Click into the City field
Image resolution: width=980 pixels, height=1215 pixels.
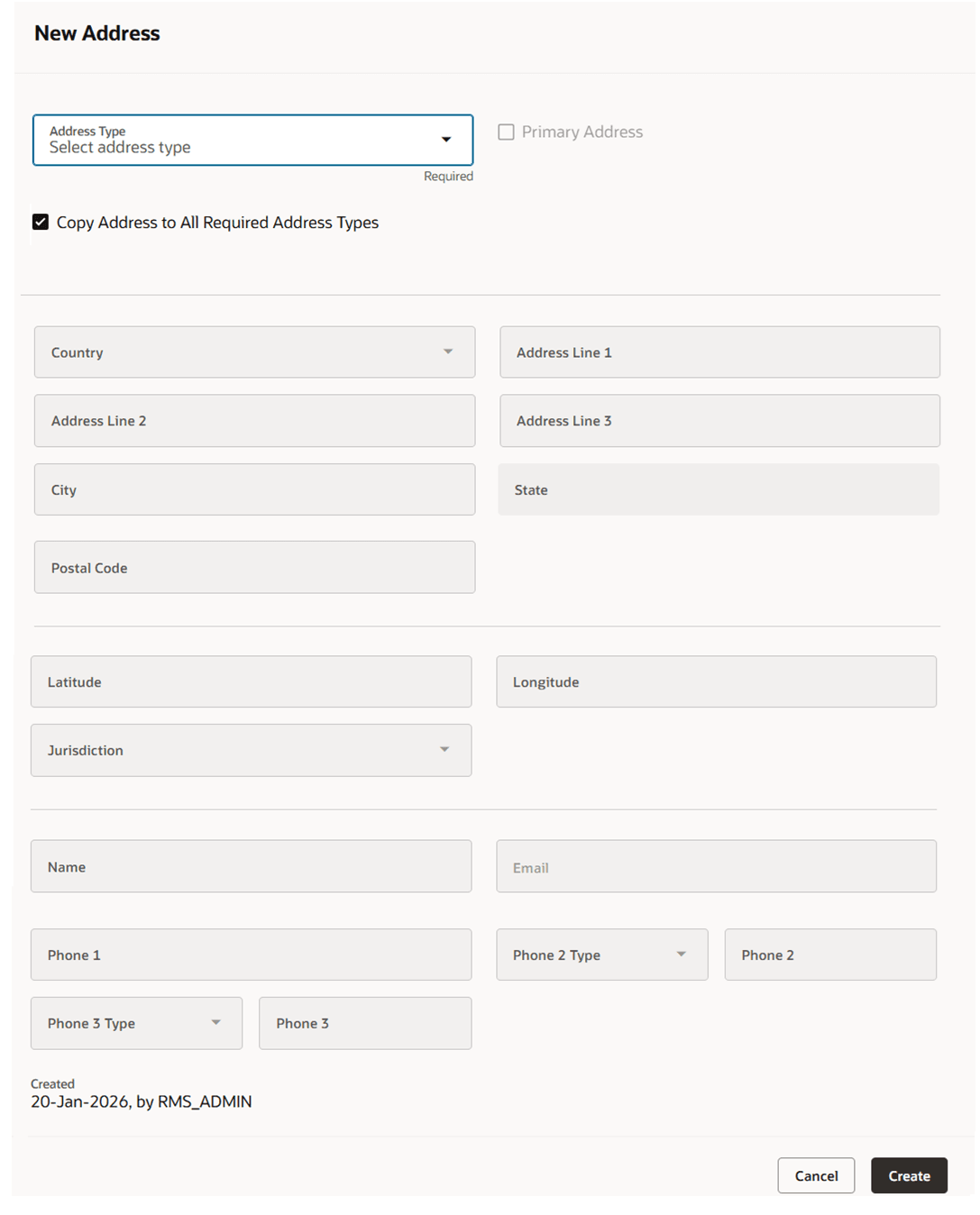(x=254, y=490)
